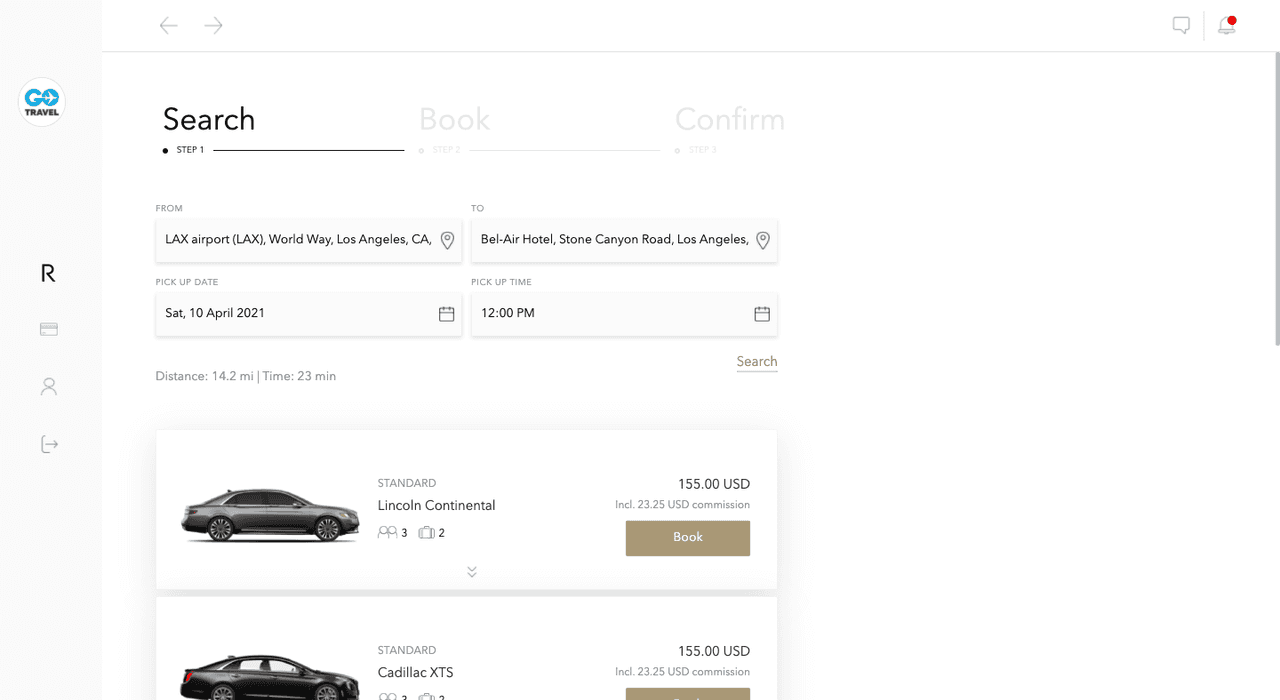Open the pick up time picker
This screenshot has height=700, width=1280.
click(762, 314)
